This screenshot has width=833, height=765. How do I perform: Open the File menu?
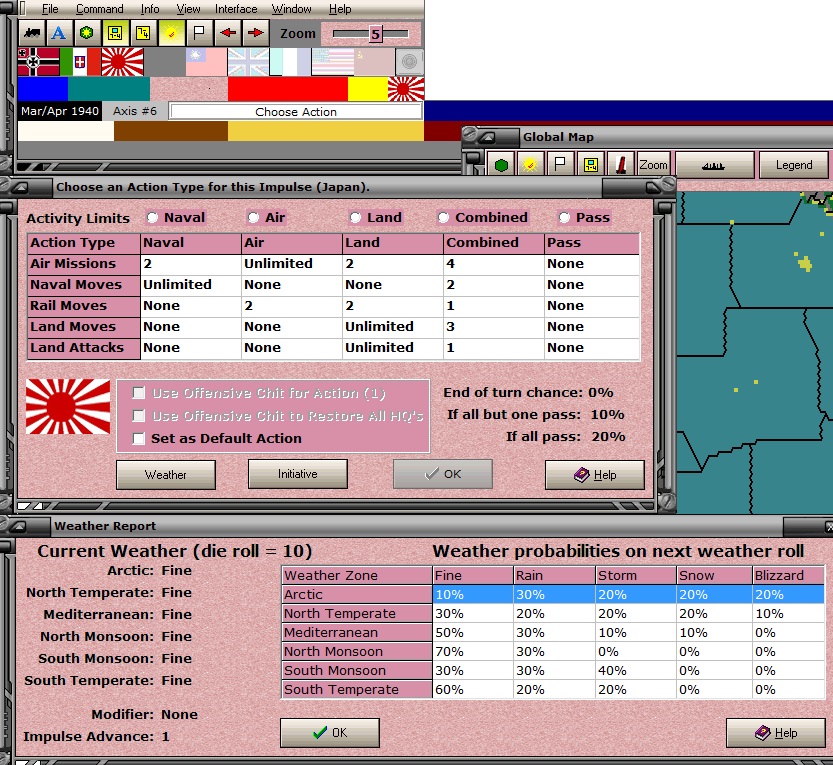(50, 9)
